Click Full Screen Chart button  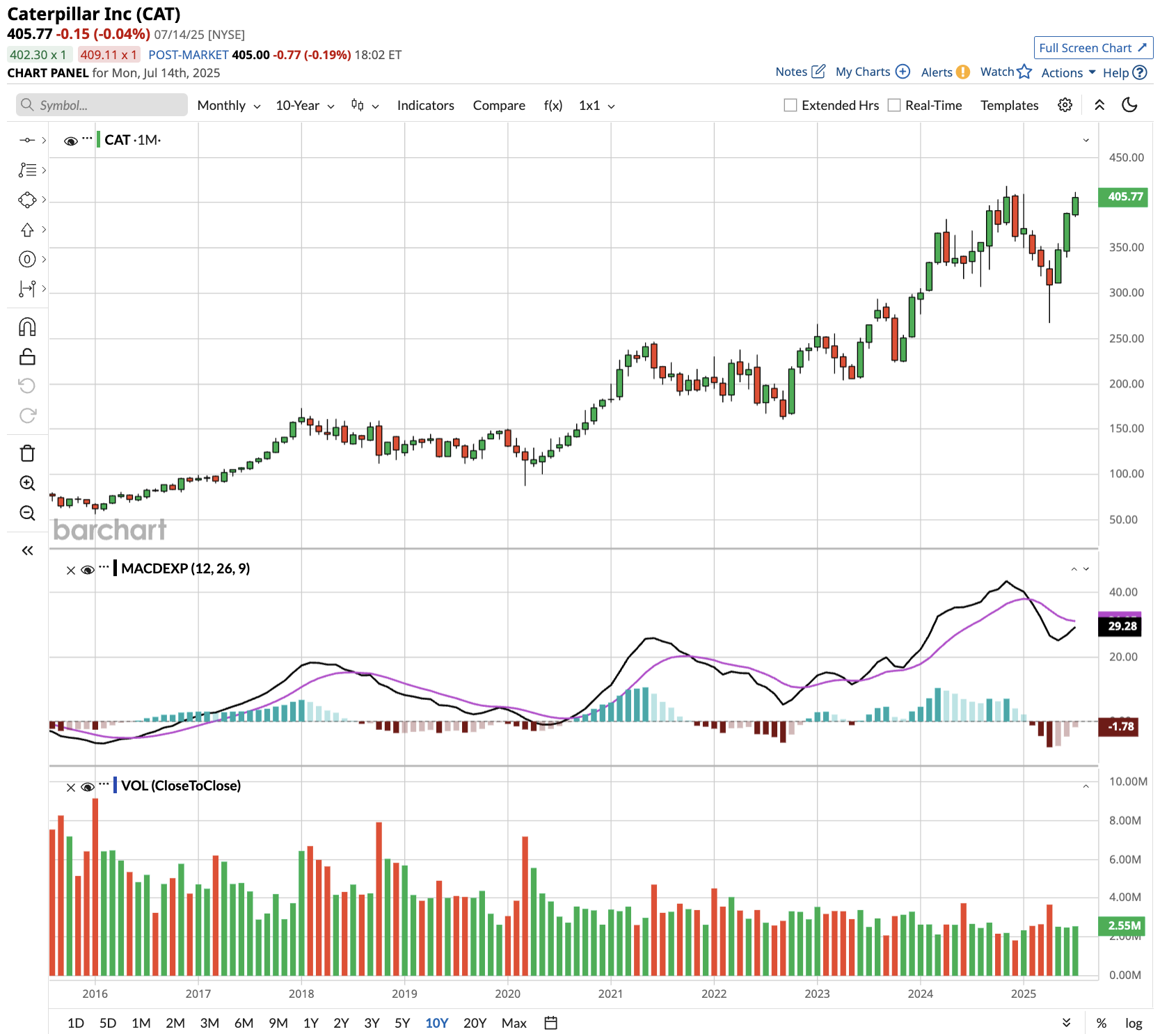click(1093, 47)
